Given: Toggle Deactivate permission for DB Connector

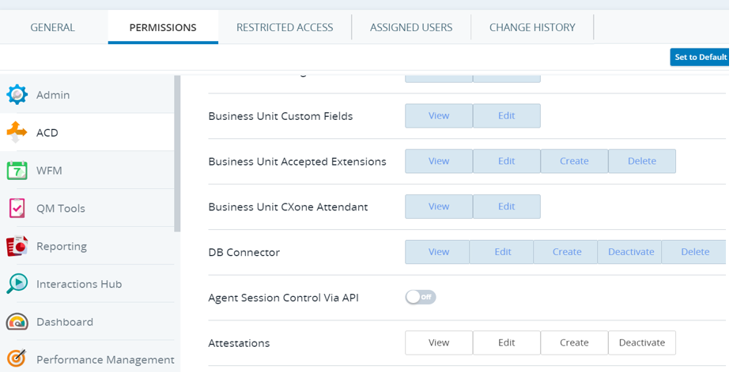Looking at the screenshot, I should [629, 251].
